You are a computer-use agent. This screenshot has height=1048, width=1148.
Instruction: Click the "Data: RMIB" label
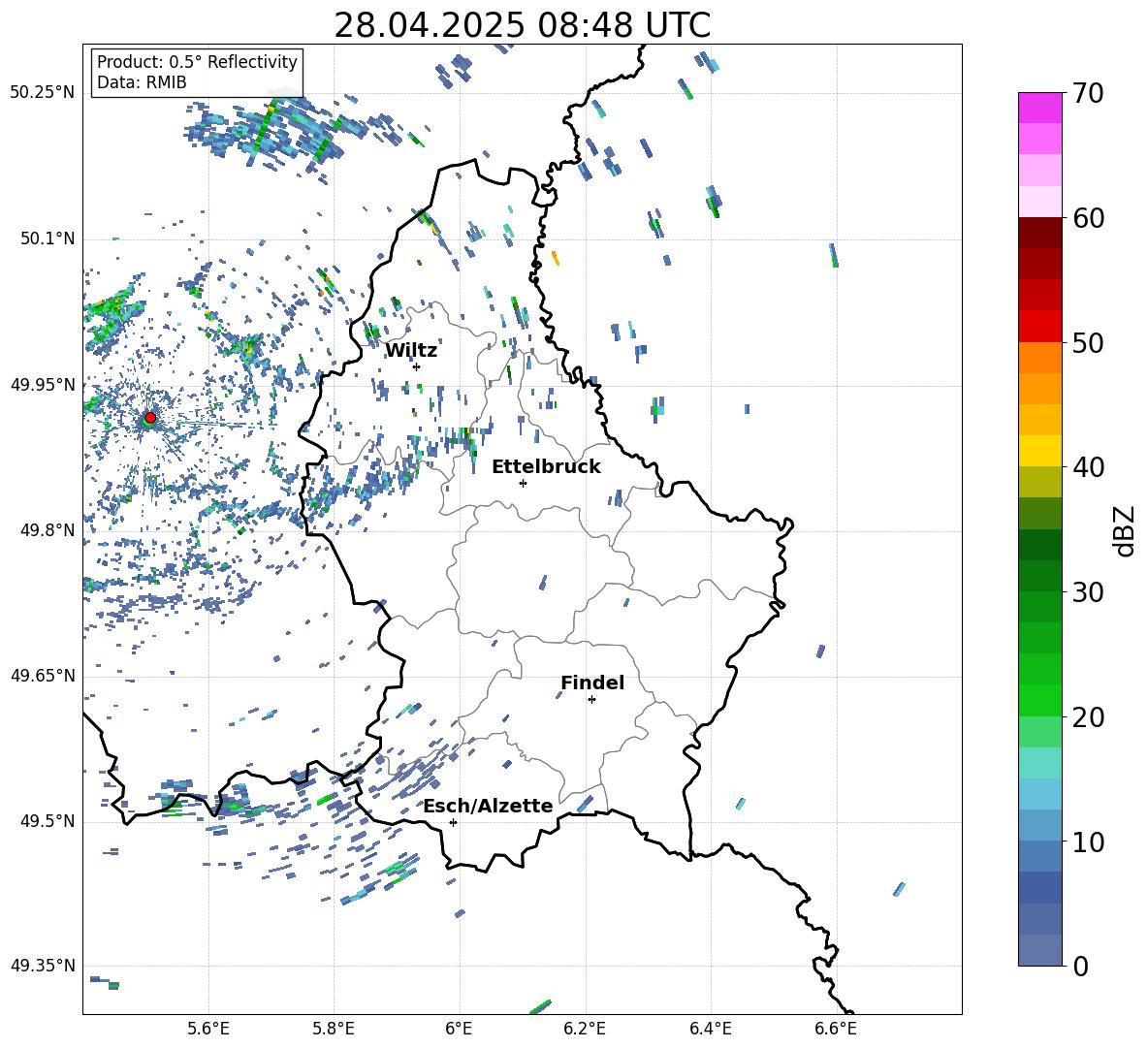142,82
